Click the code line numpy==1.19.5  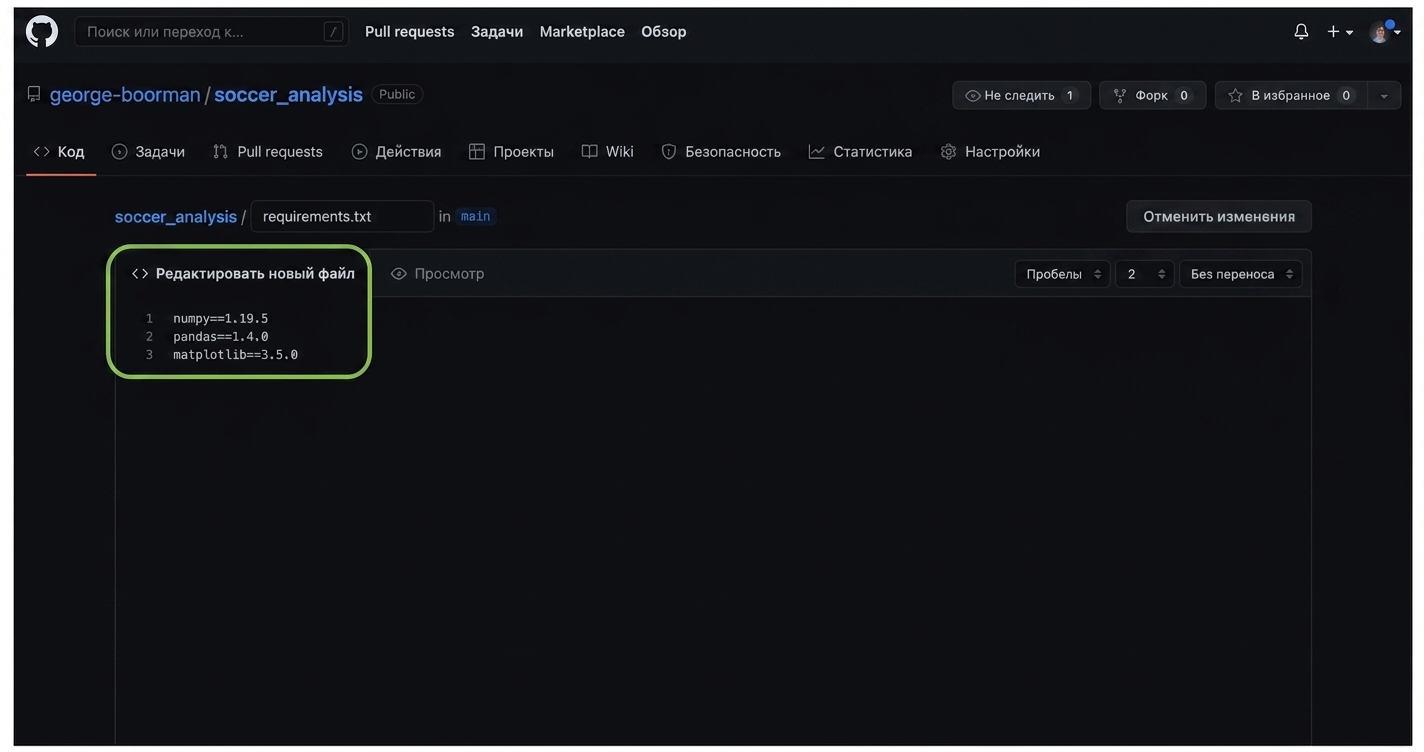[221, 319]
